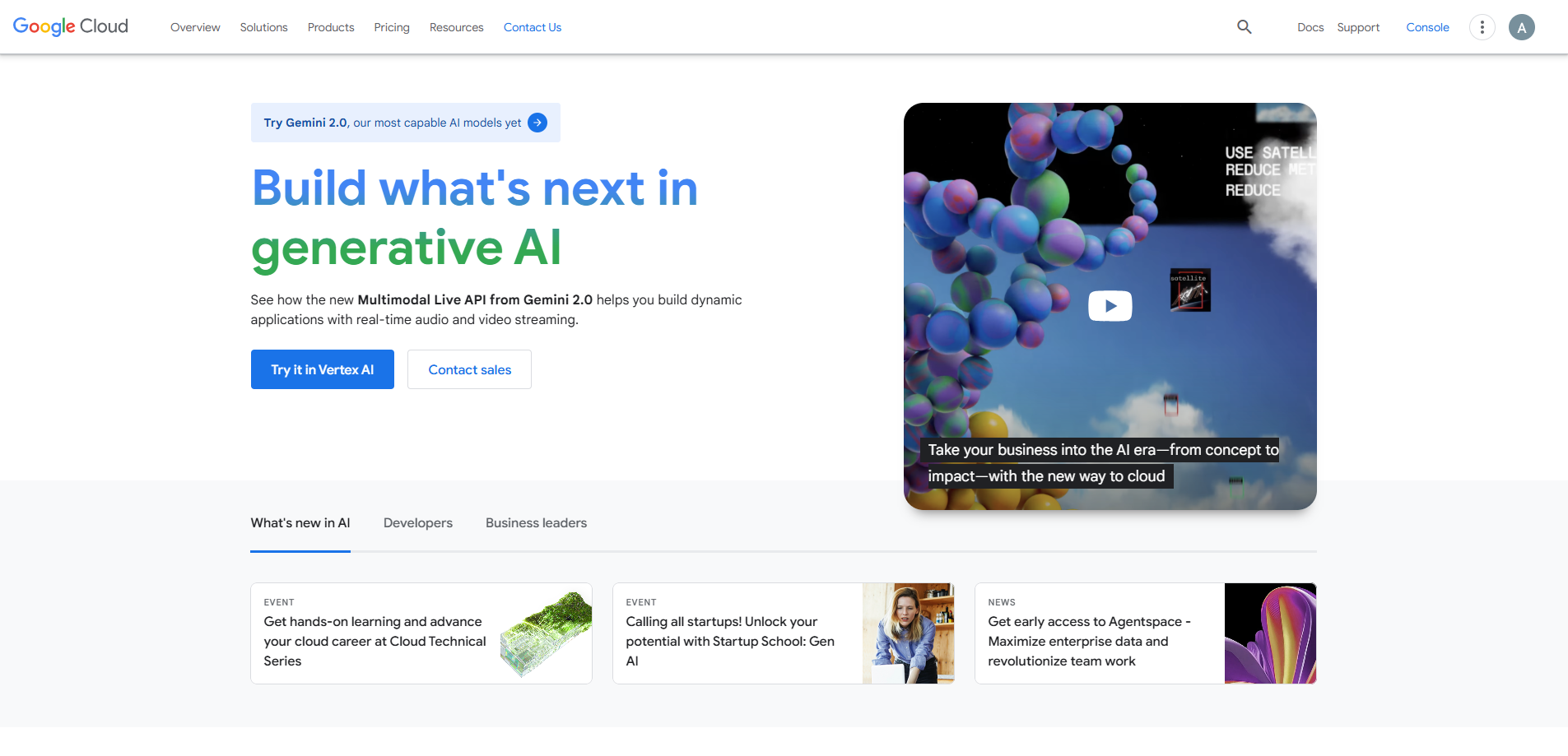Click the arrow icon in Gemini 2.0 banner
This screenshot has height=756, width=1568.
pos(537,123)
